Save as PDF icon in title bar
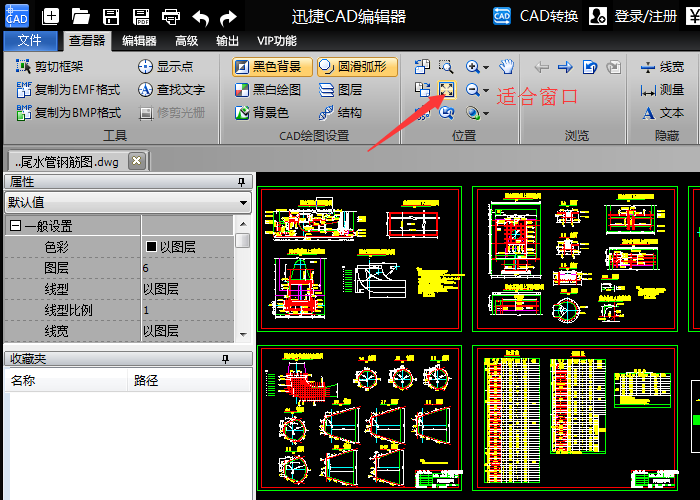This screenshot has height=500, width=700. pos(141,17)
